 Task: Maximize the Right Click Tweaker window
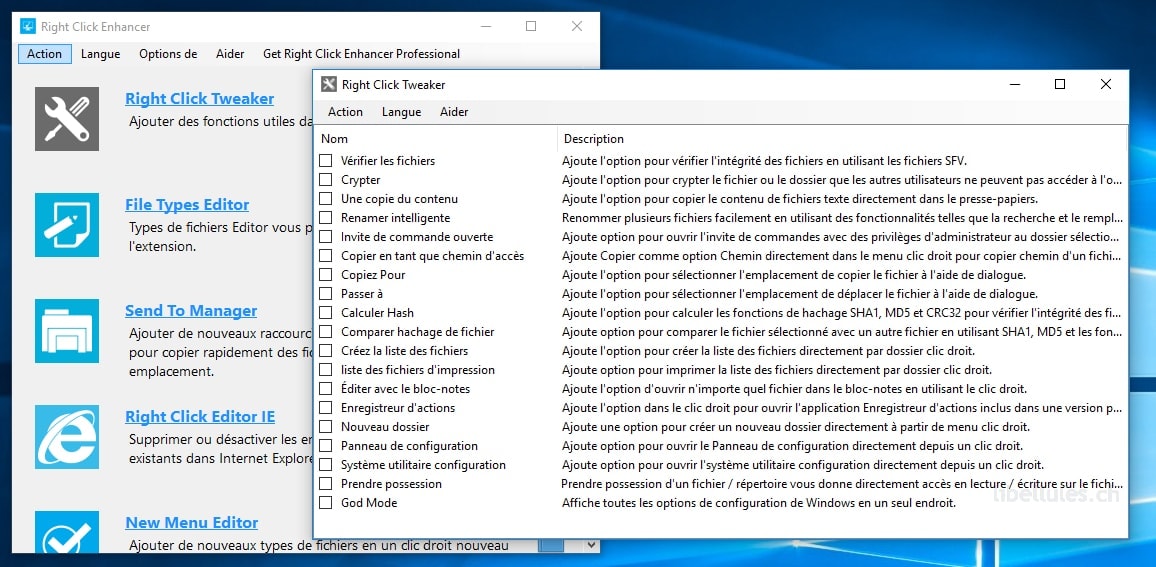click(1059, 85)
